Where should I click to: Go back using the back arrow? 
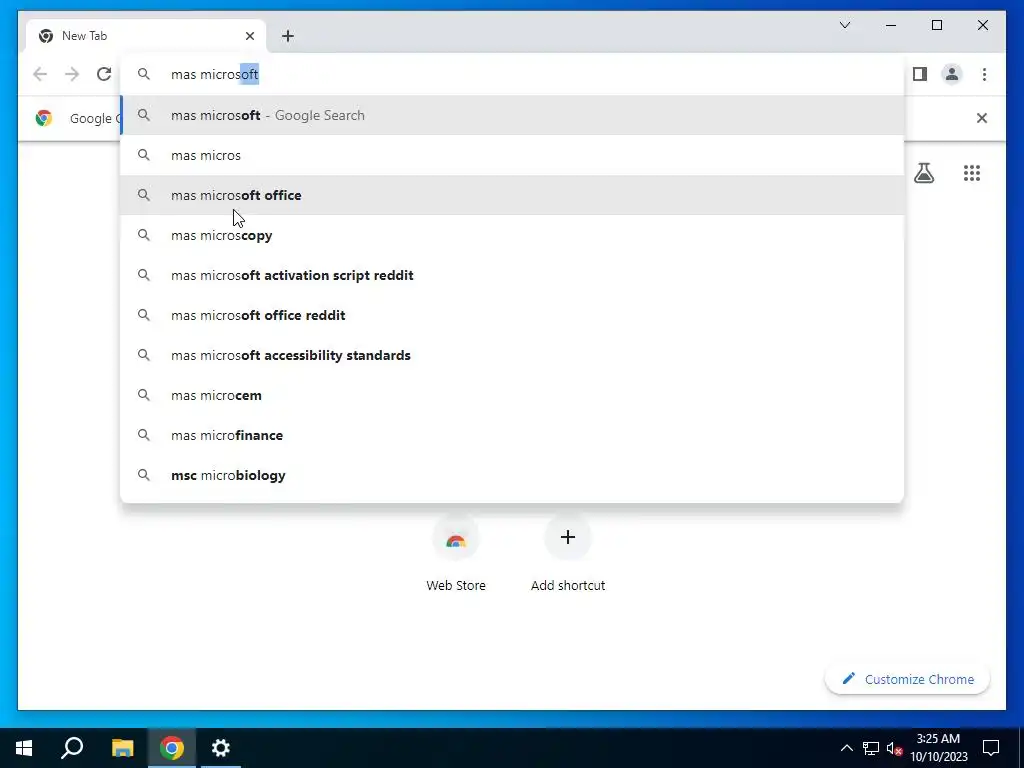click(40, 74)
